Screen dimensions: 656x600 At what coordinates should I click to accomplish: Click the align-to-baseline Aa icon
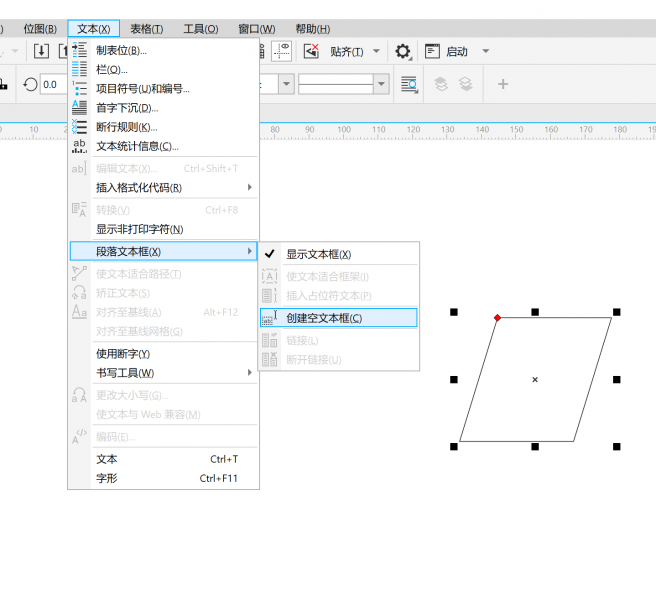click(x=79, y=312)
